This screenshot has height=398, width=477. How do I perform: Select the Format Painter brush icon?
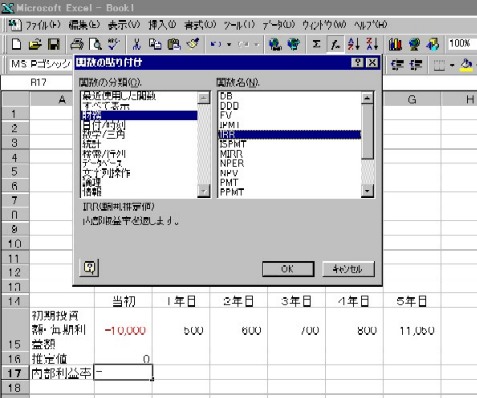[193, 44]
